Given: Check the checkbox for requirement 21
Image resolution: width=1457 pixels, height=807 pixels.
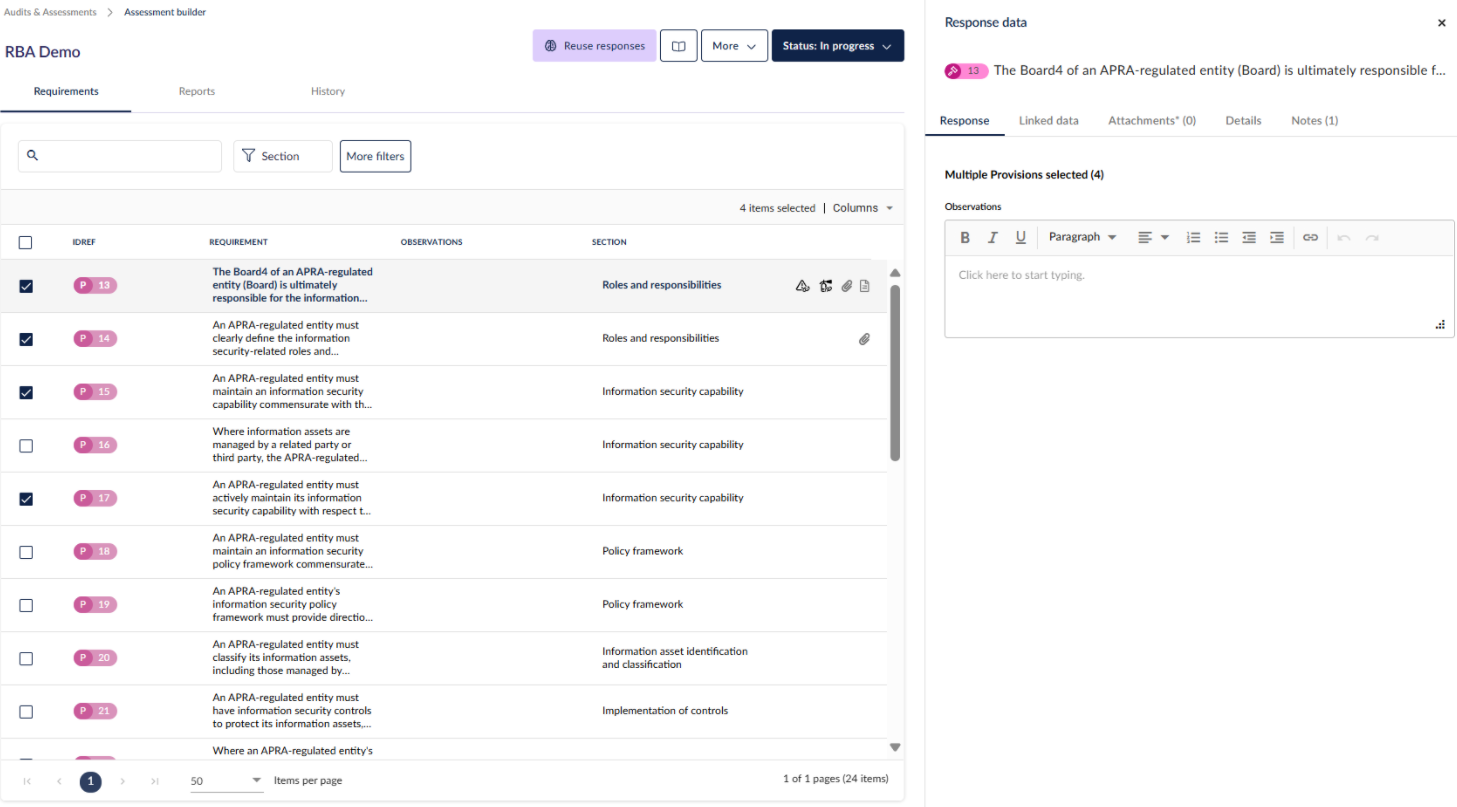Looking at the screenshot, I should [x=26, y=712].
